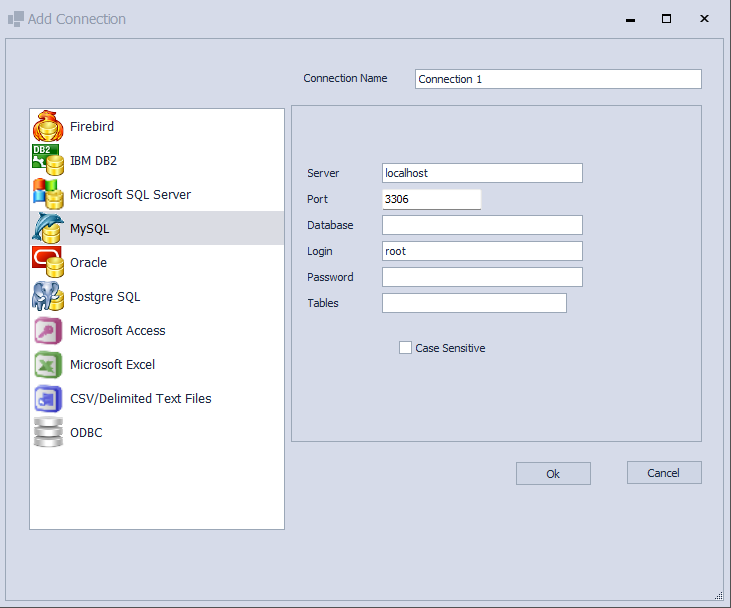Choose Microsoft Access text label
Viewport: 731px width, 608px height.
117,331
